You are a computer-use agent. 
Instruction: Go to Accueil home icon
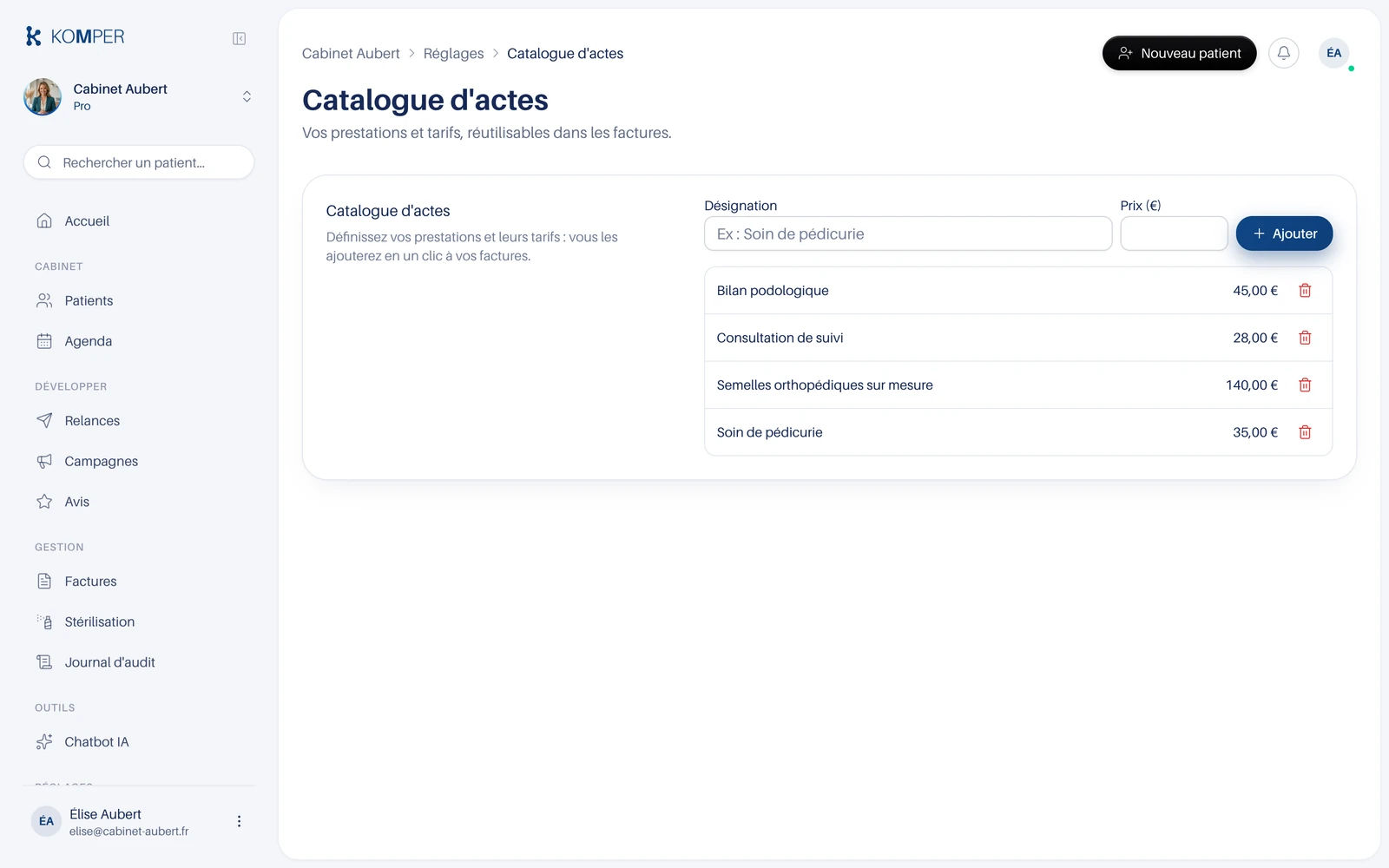44,220
